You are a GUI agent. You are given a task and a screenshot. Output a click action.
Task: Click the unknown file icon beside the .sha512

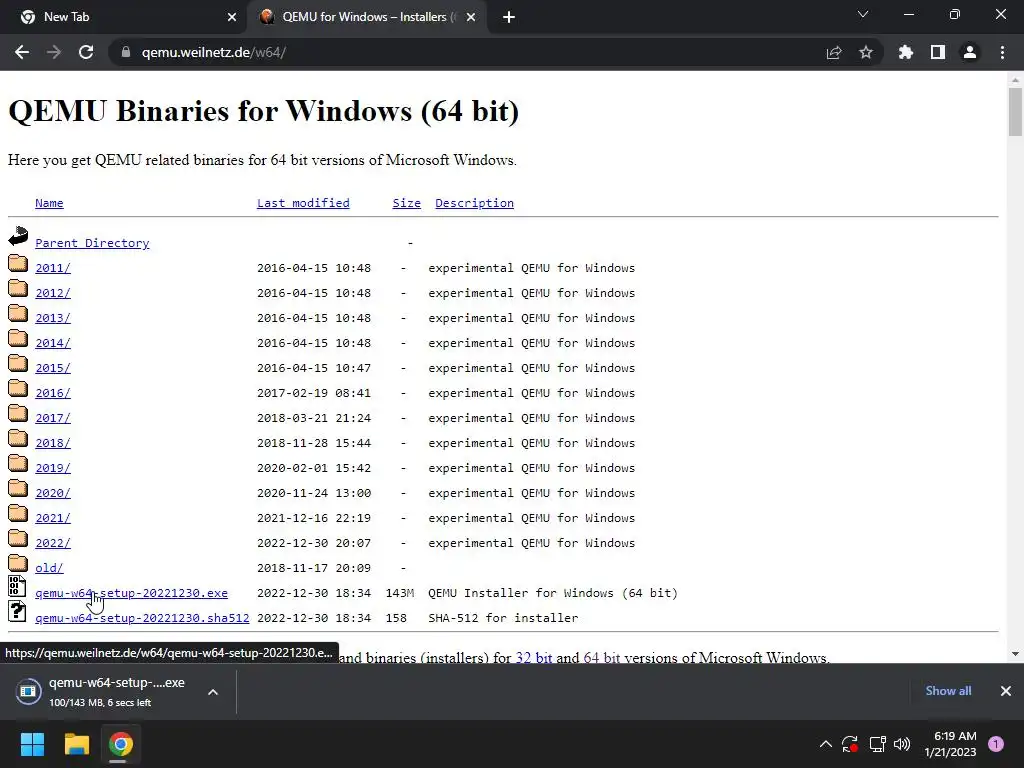click(17, 611)
